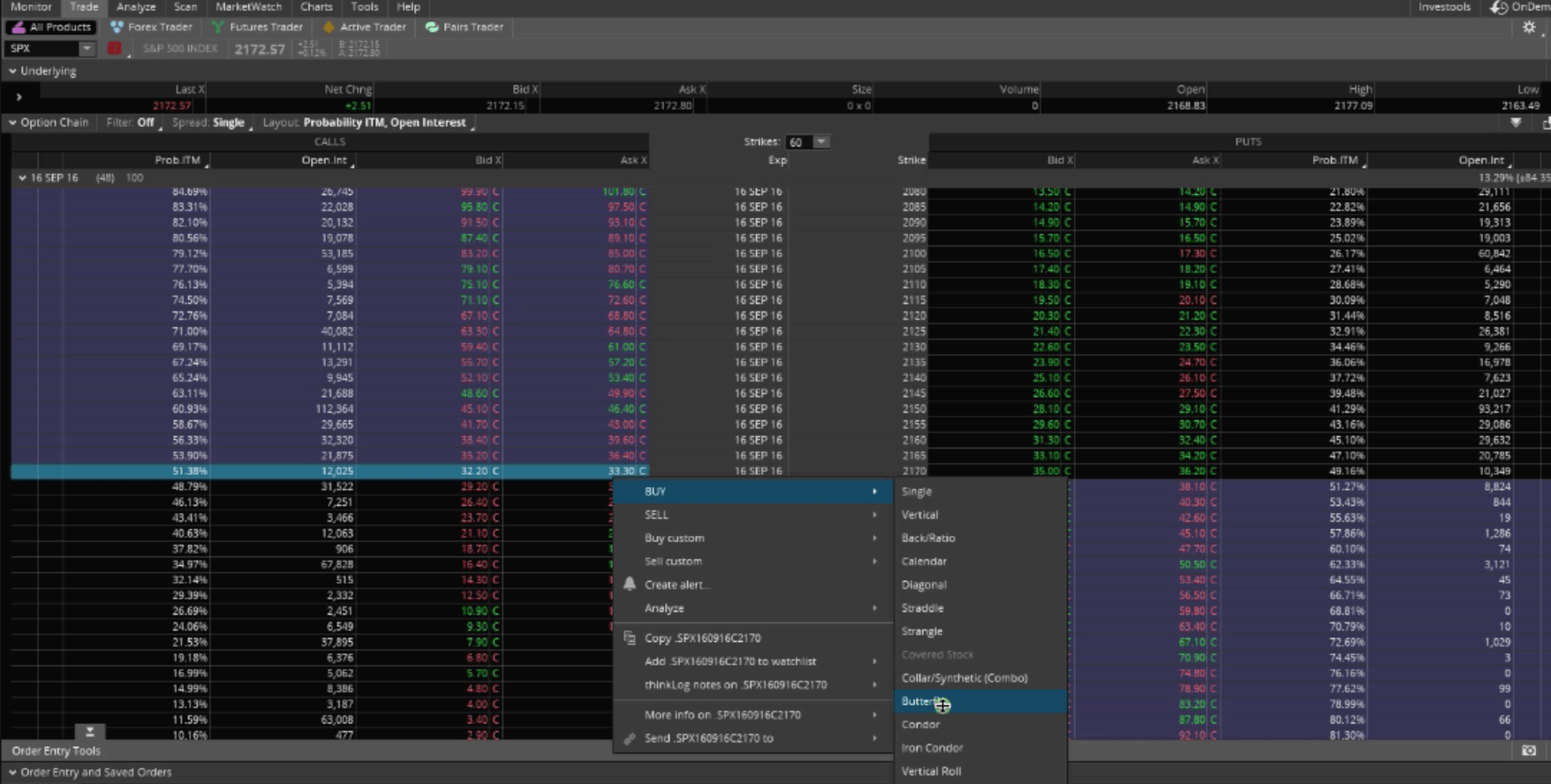Click the bell icon next to Create alert

click(630, 584)
